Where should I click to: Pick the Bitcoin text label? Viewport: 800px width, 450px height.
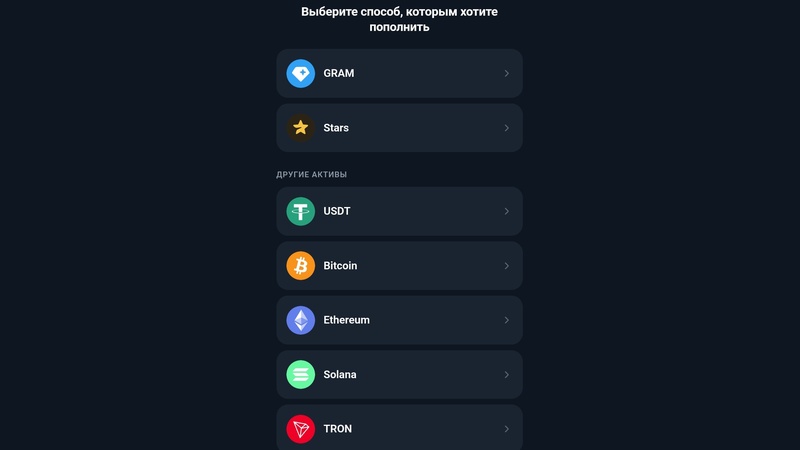340,266
